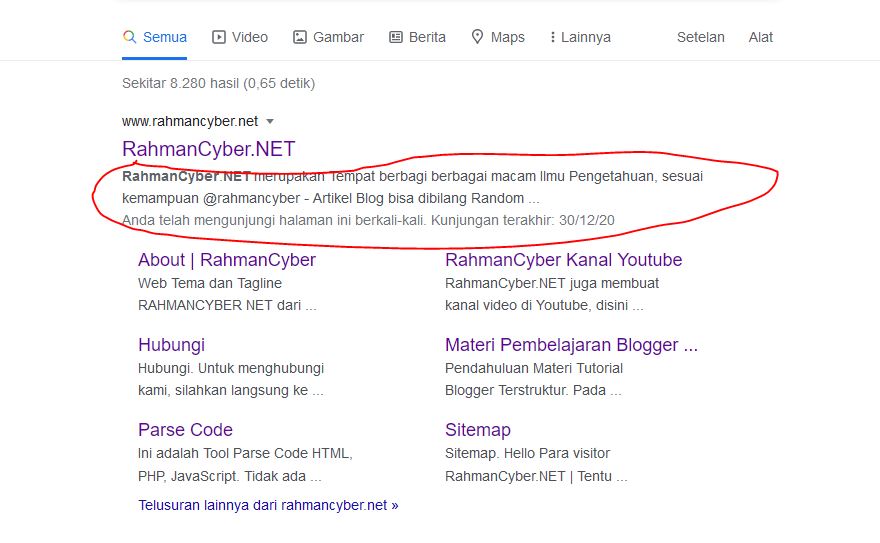This screenshot has width=880, height=543.
Task: Click the www.rahmancyber.net URL text
Action: (x=190, y=121)
